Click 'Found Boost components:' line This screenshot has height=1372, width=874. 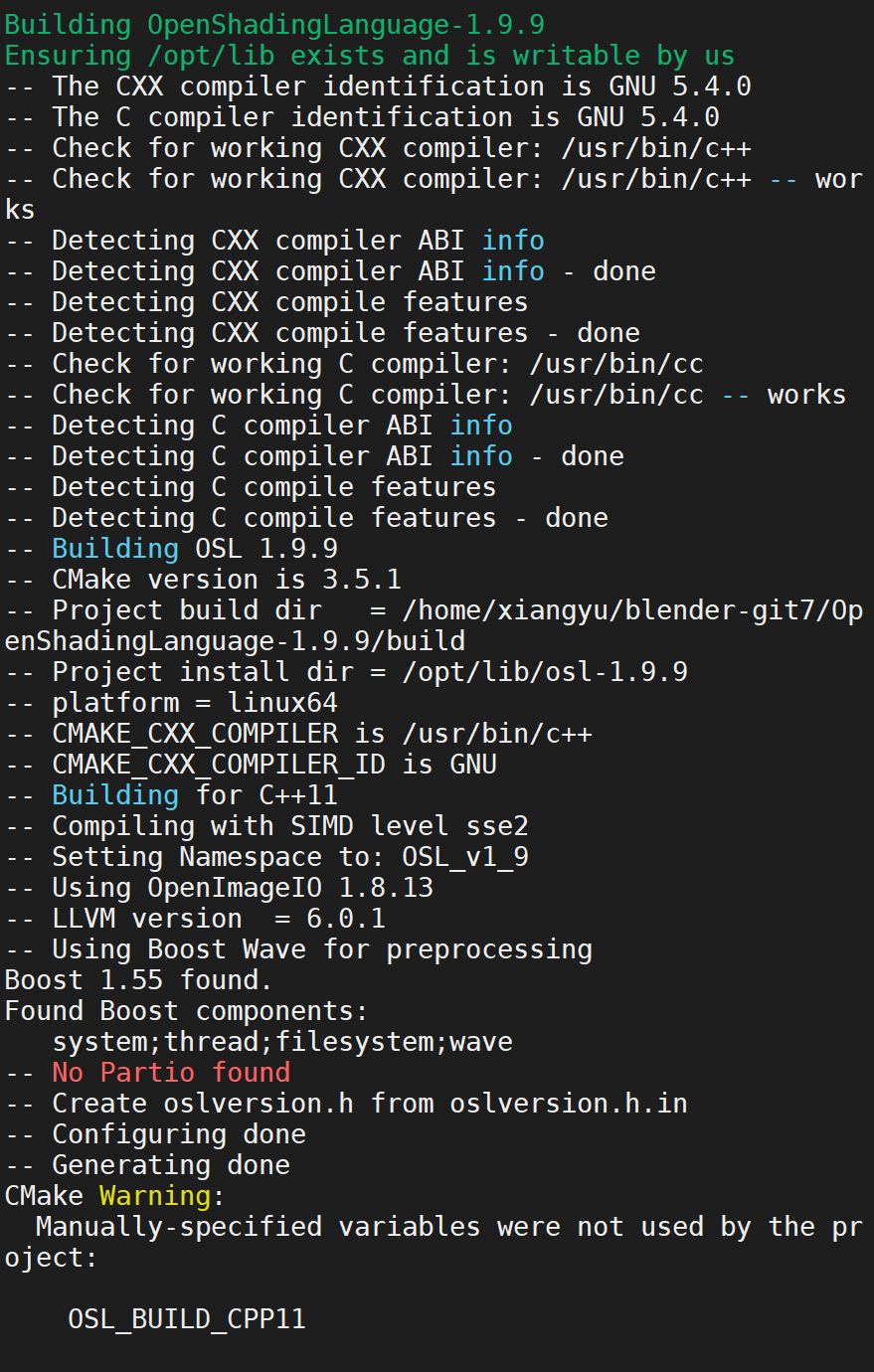pyautogui.click(x=187, y=1011)
